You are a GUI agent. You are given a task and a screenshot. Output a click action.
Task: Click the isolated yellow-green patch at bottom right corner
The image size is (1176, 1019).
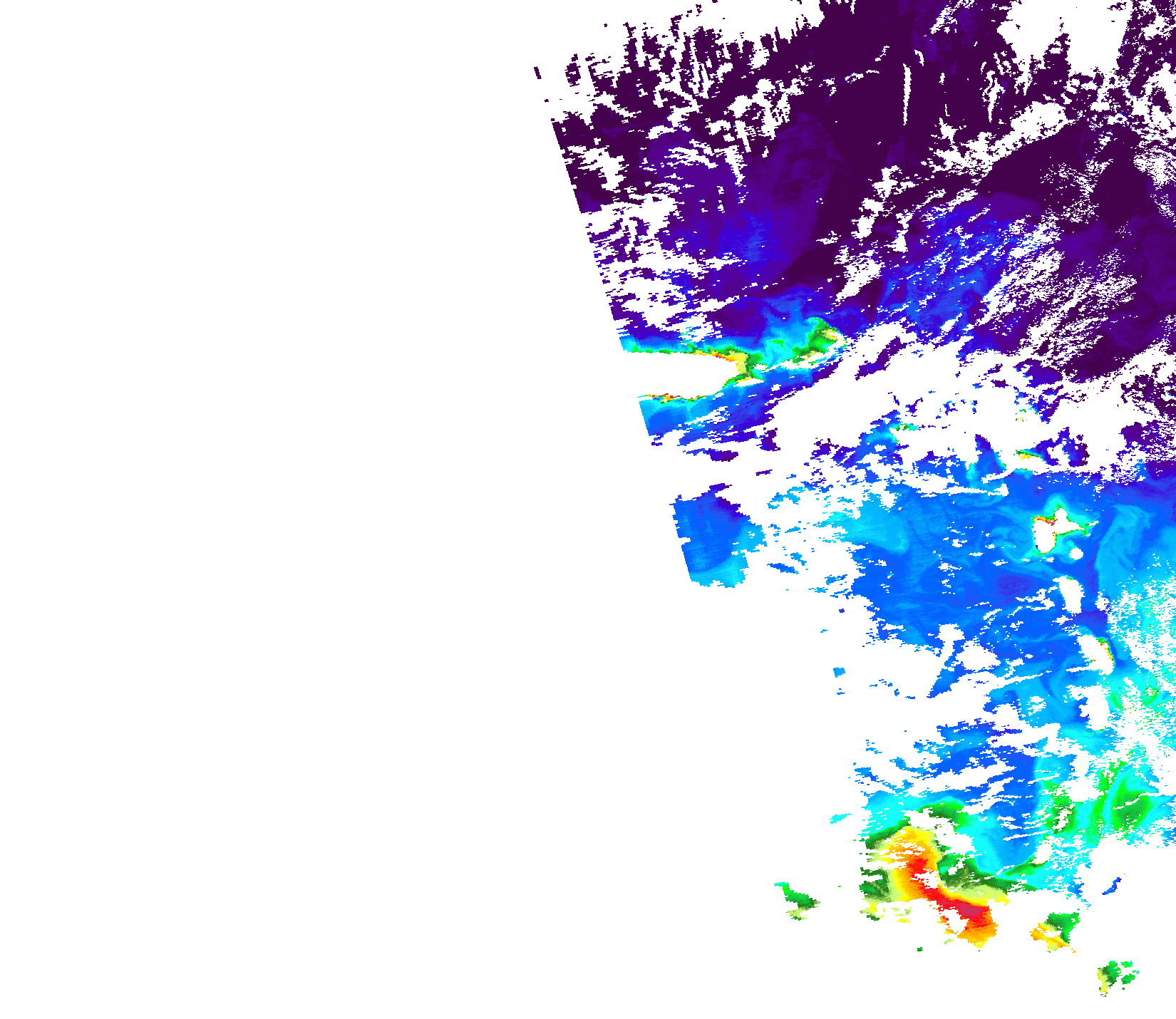[x=1112, y=976]
